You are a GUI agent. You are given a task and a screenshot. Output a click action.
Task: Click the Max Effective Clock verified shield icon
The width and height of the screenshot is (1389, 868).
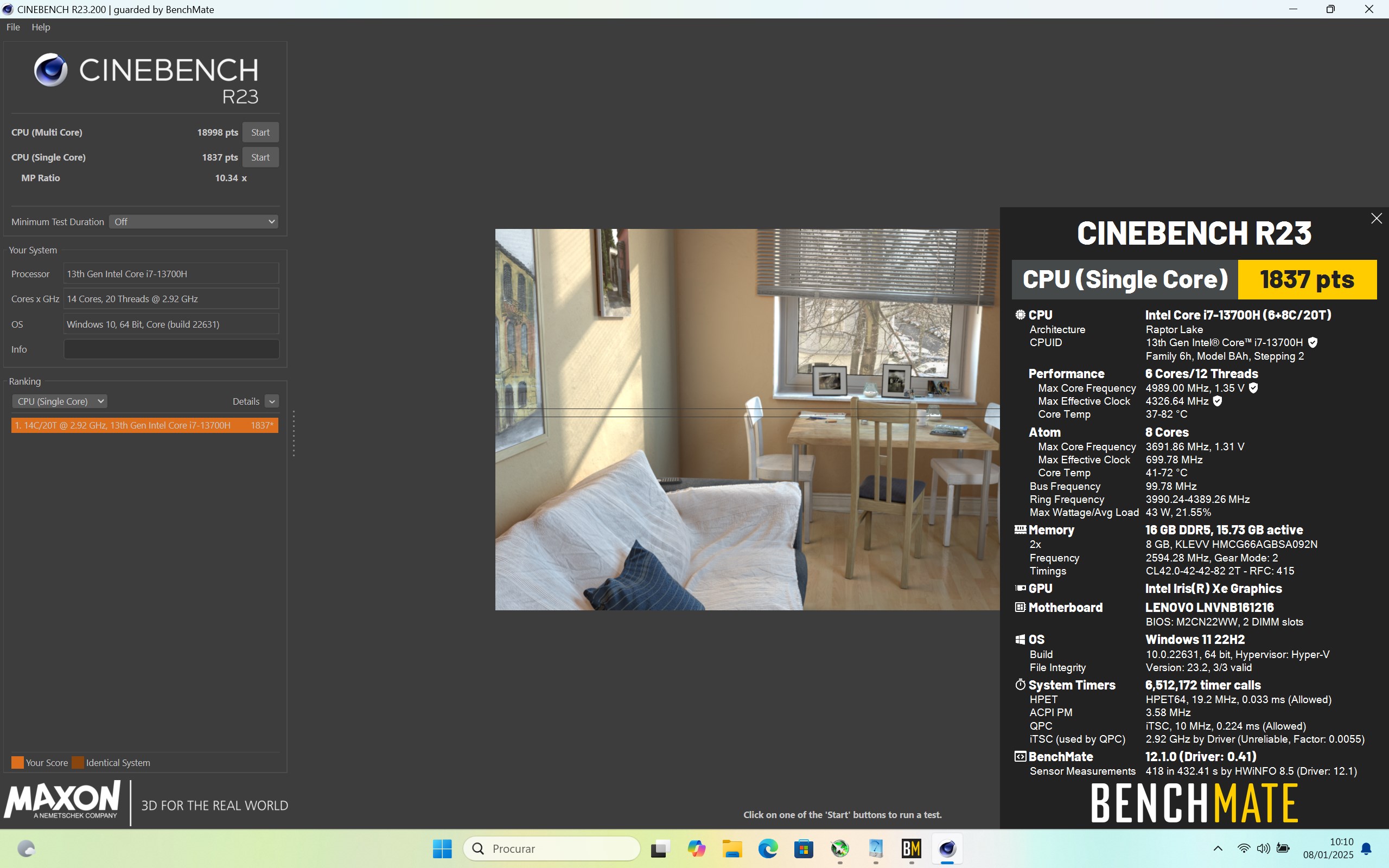(x=1218, y=401)
